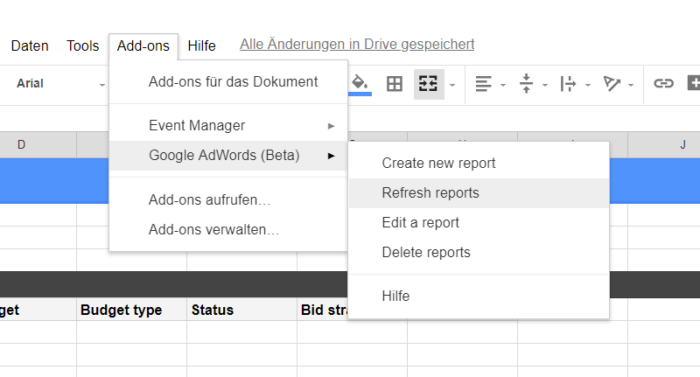700x377 pixels.
Task: Choose Edit a report
Action: pos(479,222)
